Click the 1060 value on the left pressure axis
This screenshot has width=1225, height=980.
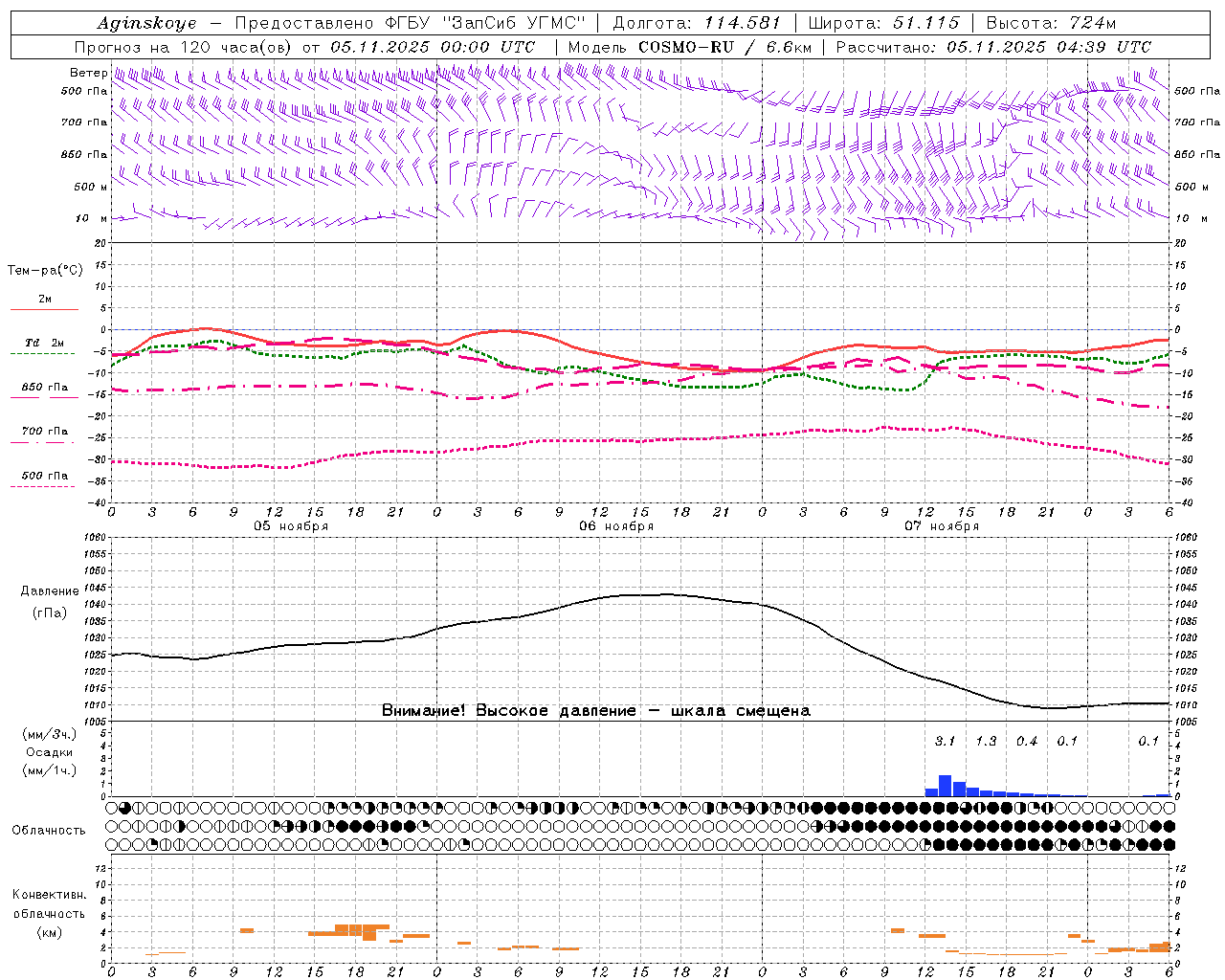[x=97, y=538]
